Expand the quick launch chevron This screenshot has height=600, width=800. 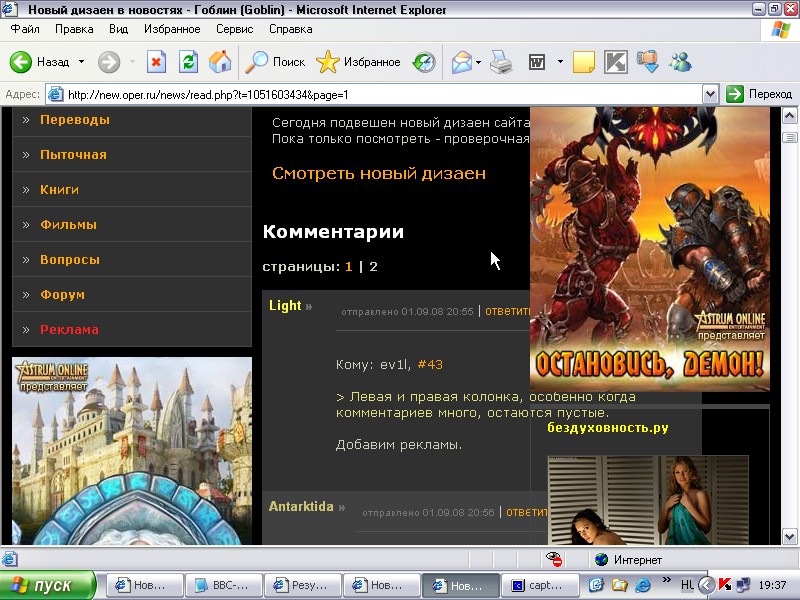(667, 580)
